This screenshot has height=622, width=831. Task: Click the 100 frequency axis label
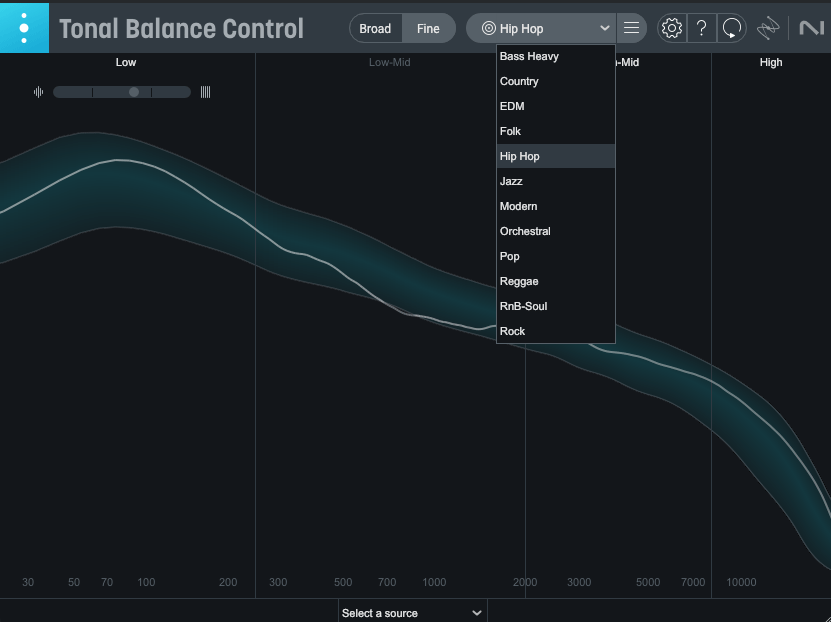tap(146, 582)
